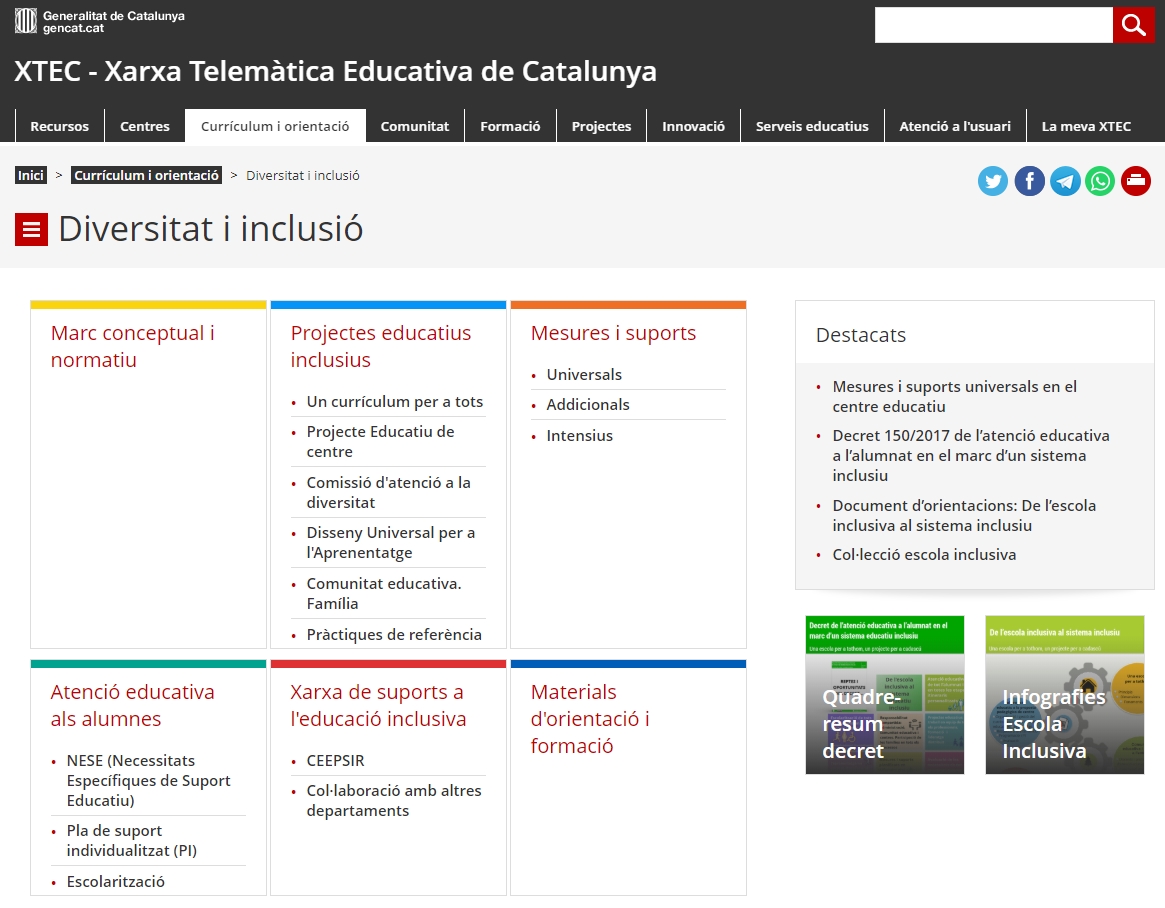Open Disseny Universal per a l'Aprenentatge link
Viewport: 1165px width, 908px height.
click(x=390, y=542)
